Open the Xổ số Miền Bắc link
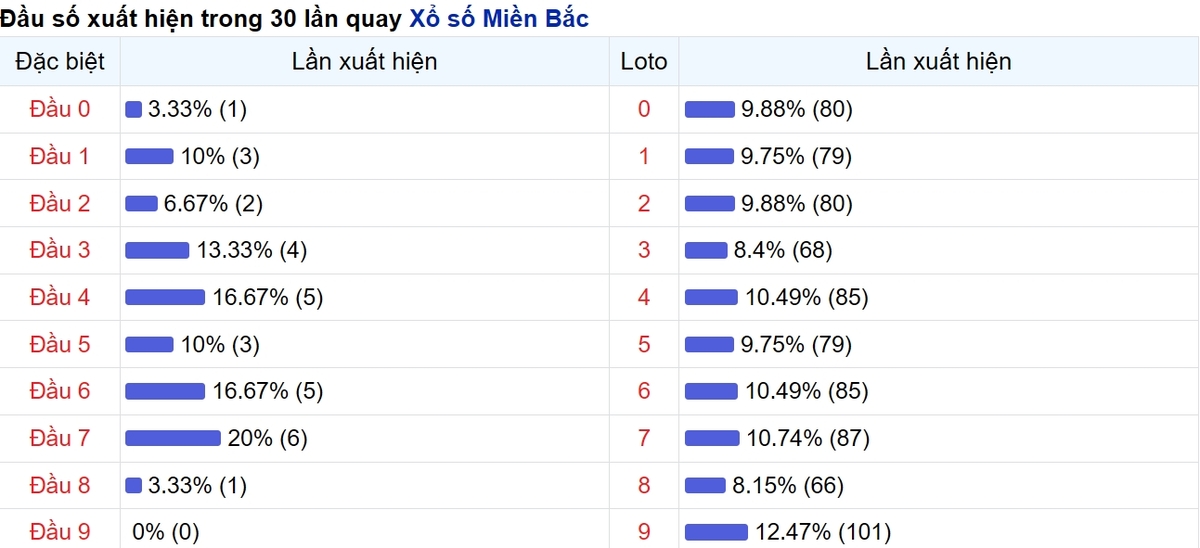Screen dimensions: 1200x548 pyautogui.click(x=499, y=18)
